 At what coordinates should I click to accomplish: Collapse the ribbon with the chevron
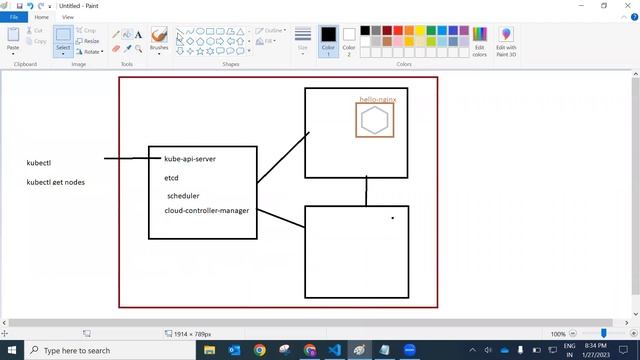624,17
